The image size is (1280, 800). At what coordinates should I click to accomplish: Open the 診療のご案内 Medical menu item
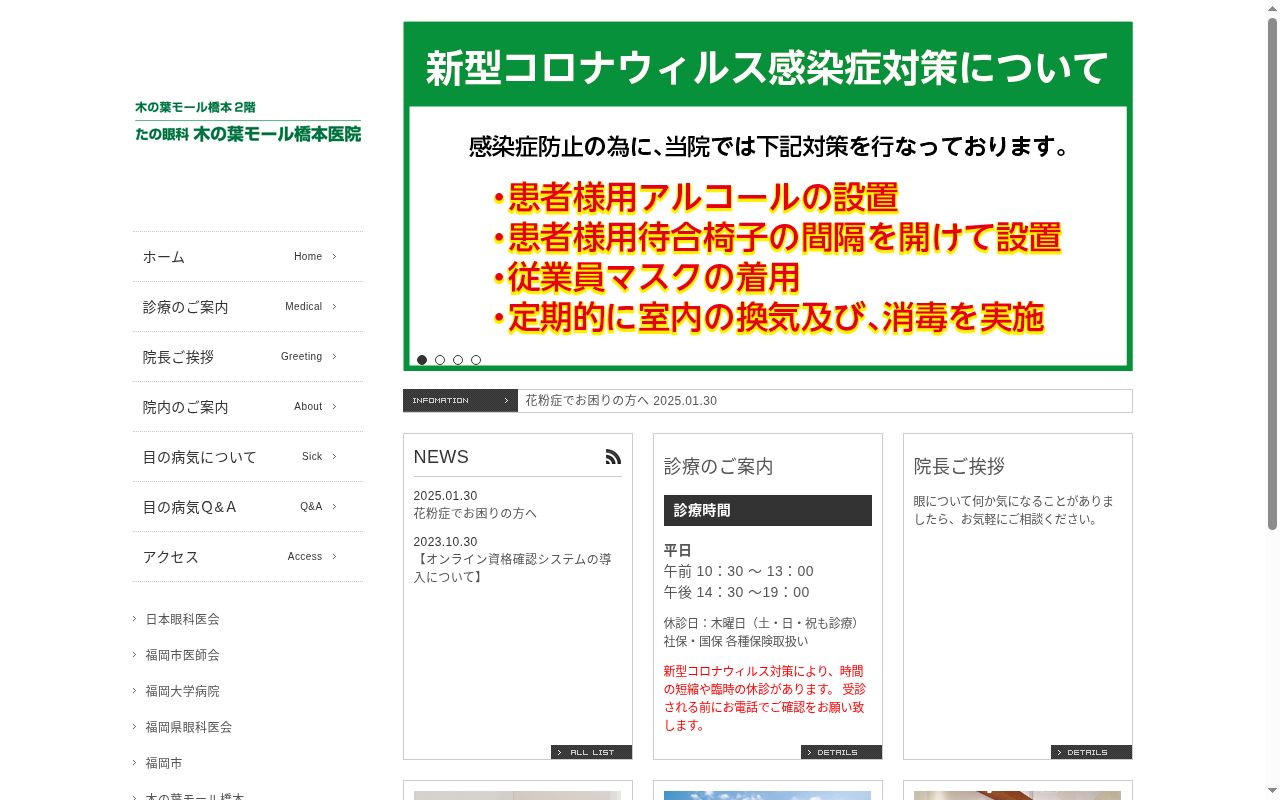point(248,307)
